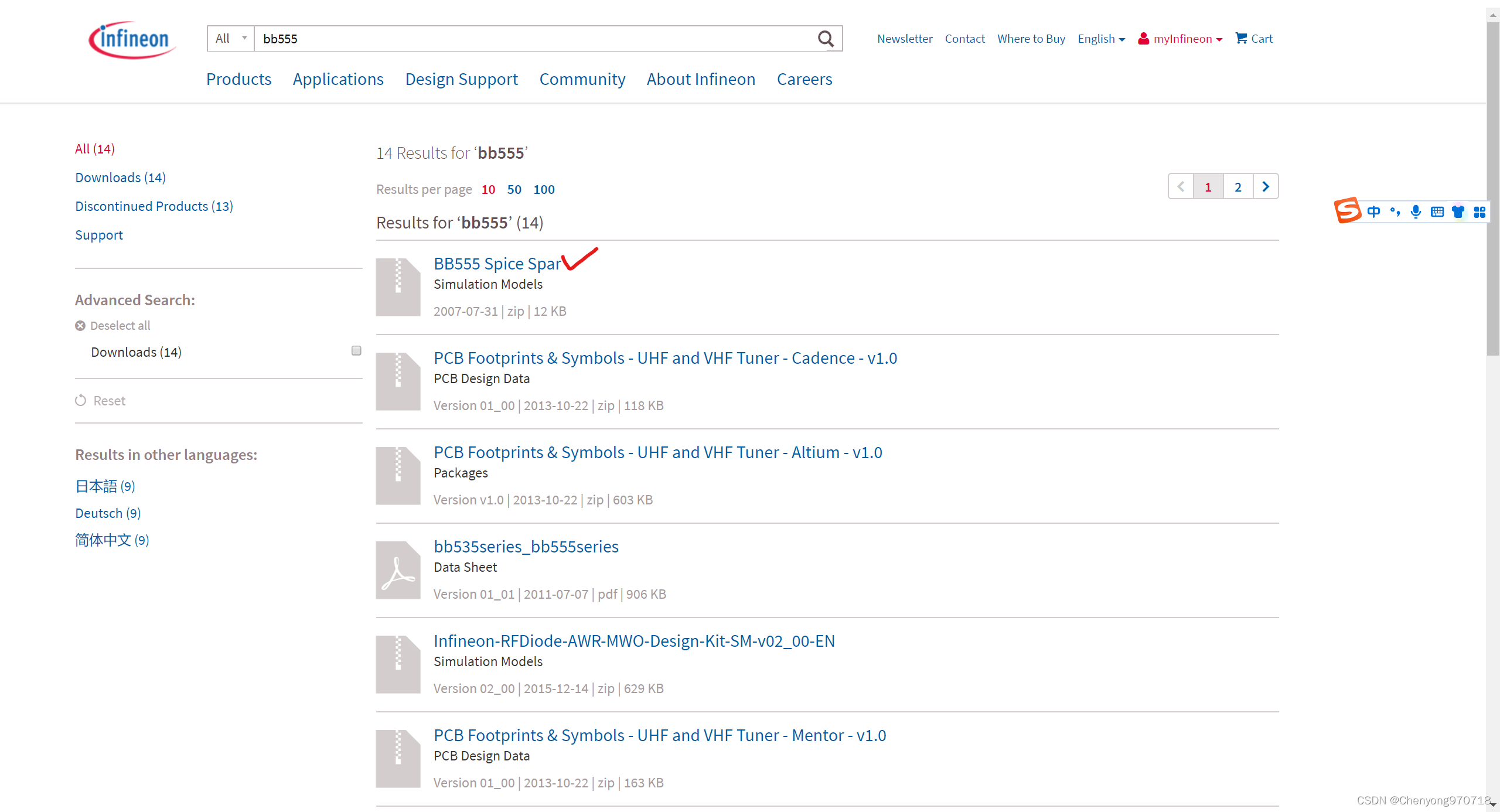Toggle Chinese/English mode in IME toolbar

coord(1374,211)
